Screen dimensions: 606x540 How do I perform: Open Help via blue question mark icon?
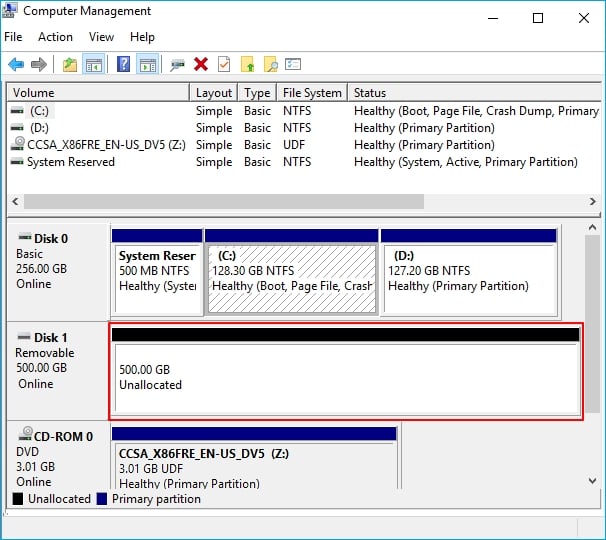[x=124, y=64]
